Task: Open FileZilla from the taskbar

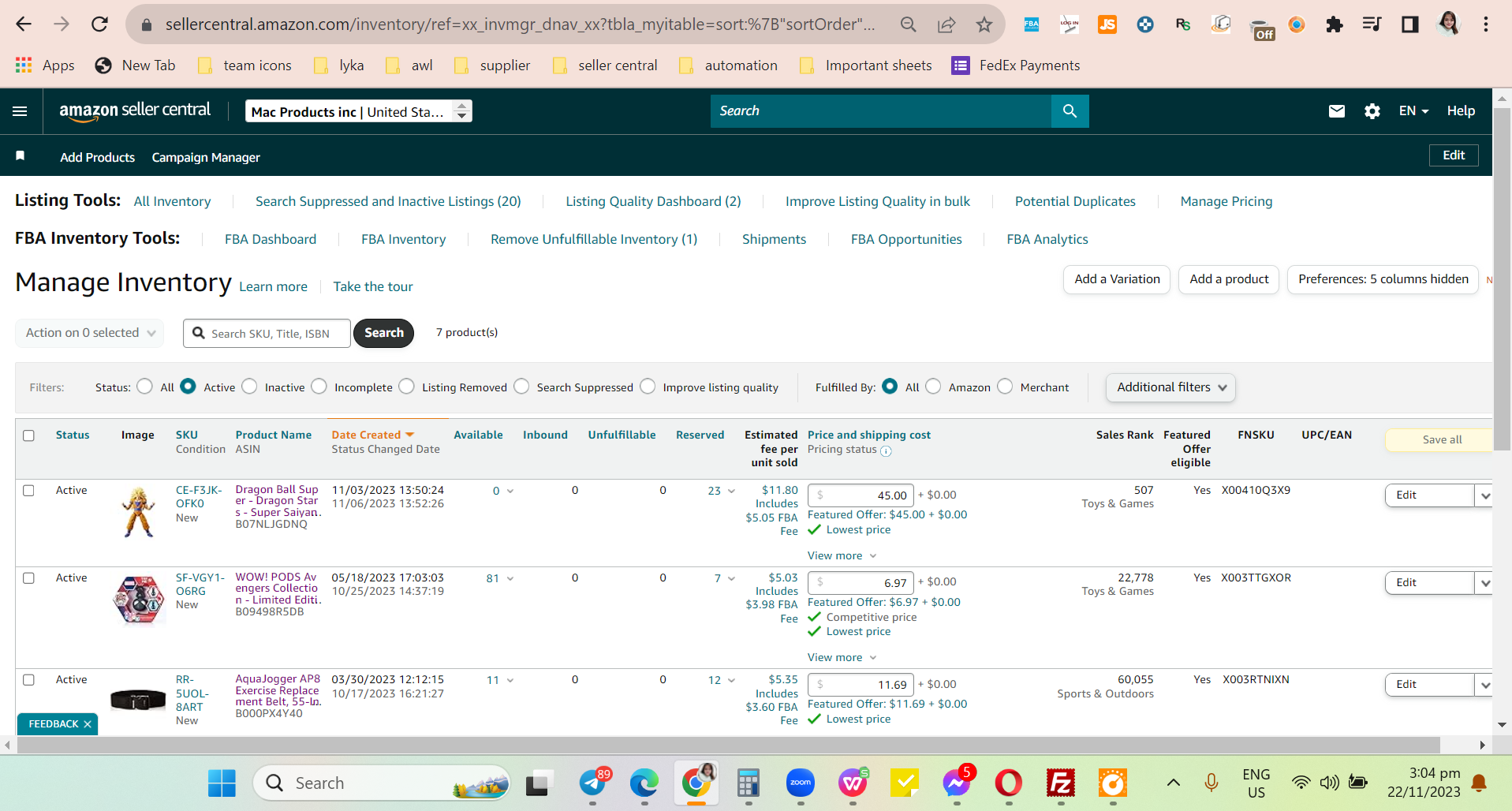Action: [1061, 783]
